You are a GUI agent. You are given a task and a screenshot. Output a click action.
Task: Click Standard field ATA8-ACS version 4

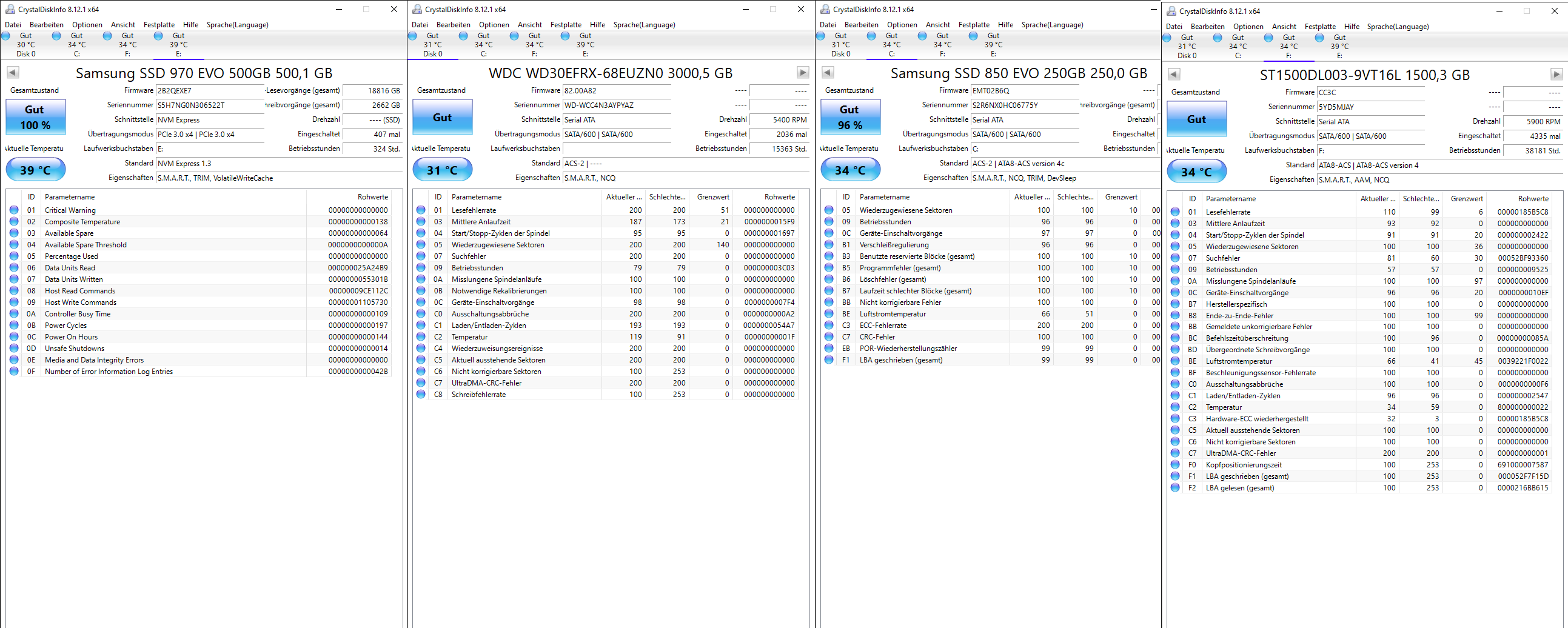[x=1439, y=165]
